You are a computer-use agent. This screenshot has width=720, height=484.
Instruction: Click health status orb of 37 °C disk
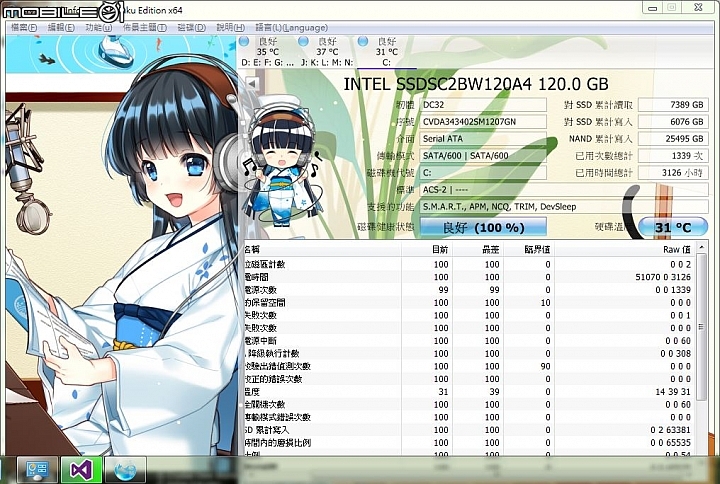tap(304, 41)
